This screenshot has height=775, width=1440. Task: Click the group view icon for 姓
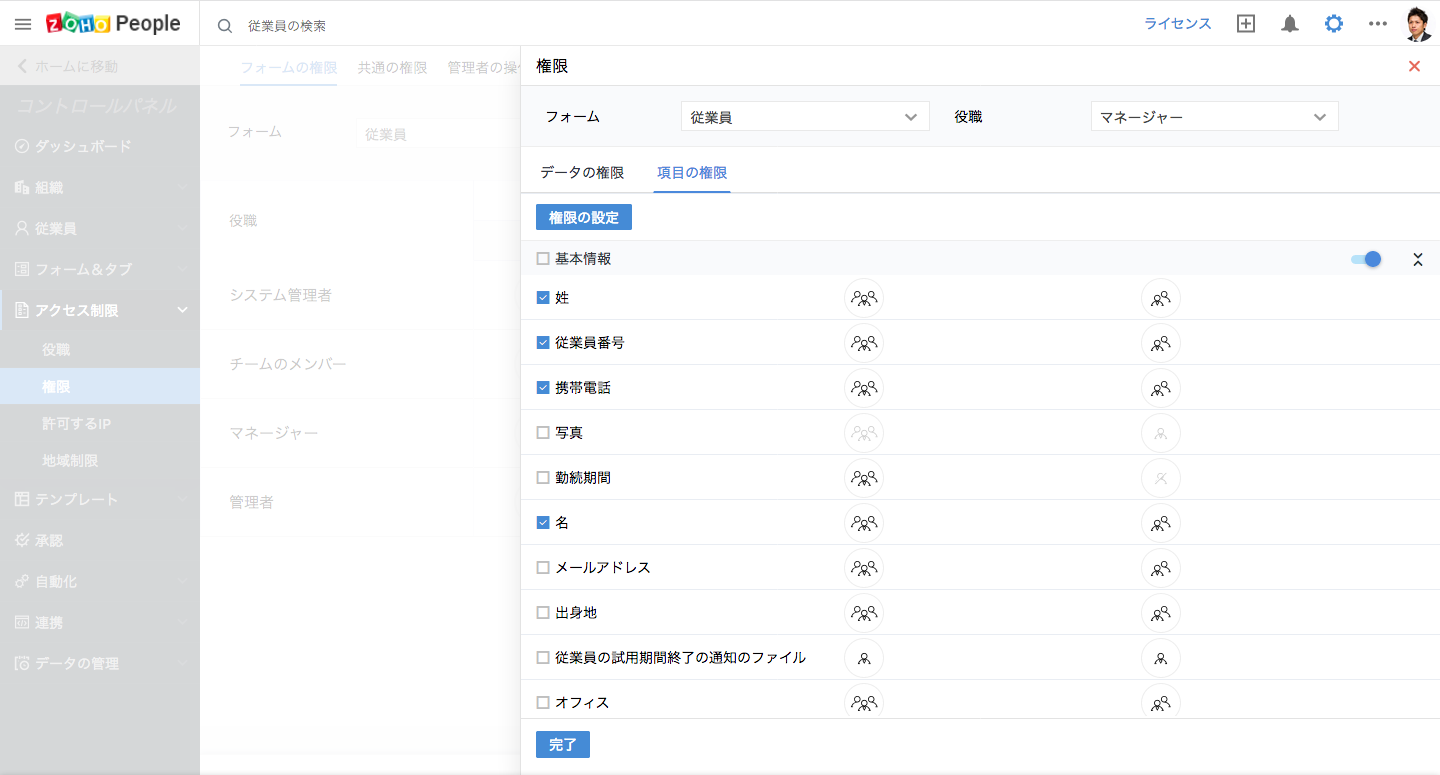point(864,298)
